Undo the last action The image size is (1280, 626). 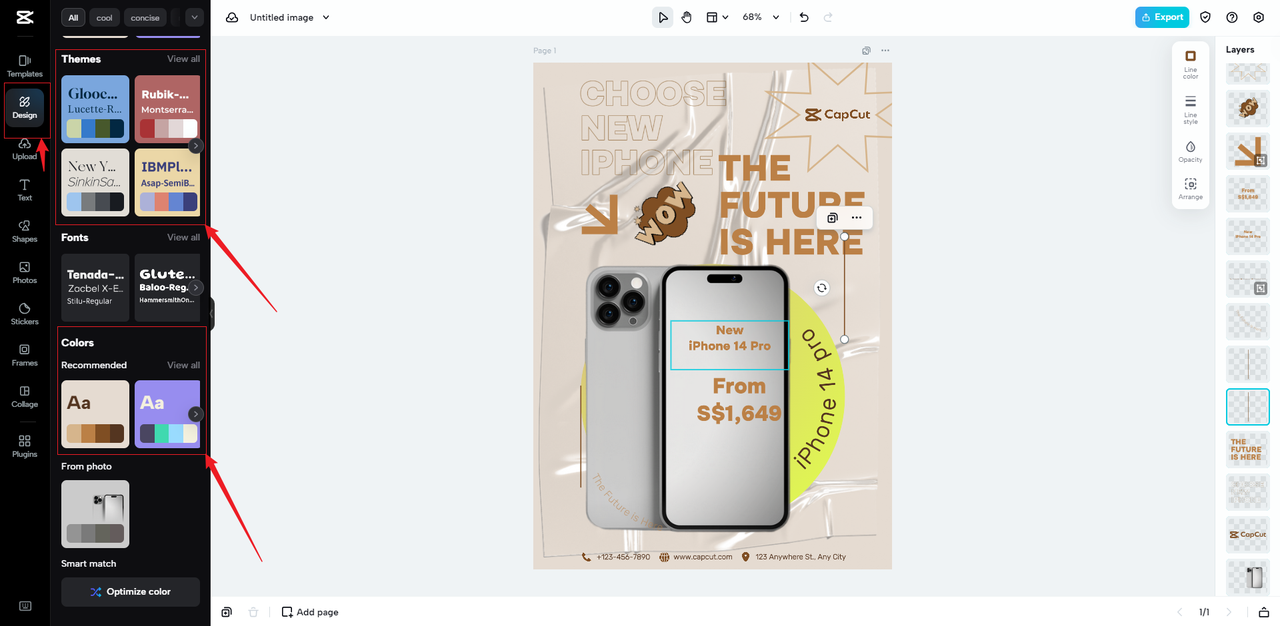point(804,17)
